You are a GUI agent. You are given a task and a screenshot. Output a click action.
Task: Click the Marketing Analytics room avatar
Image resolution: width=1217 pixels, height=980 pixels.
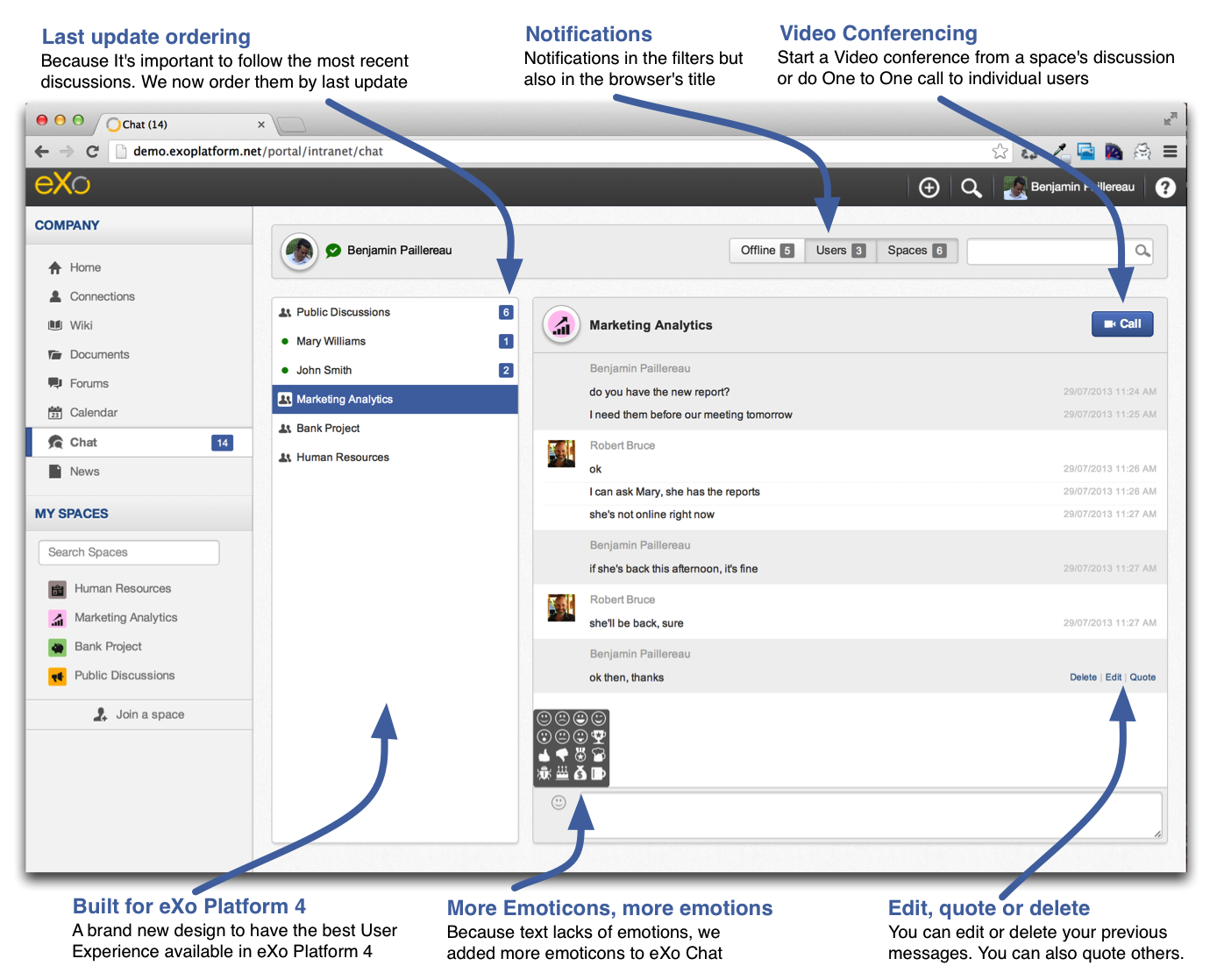[x=561, y=325]
